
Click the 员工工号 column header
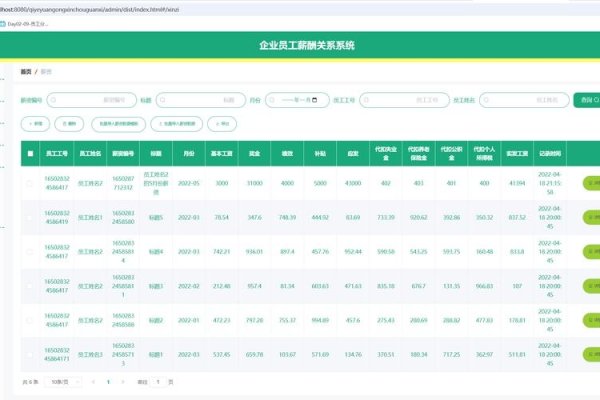(x=57, y=153)
